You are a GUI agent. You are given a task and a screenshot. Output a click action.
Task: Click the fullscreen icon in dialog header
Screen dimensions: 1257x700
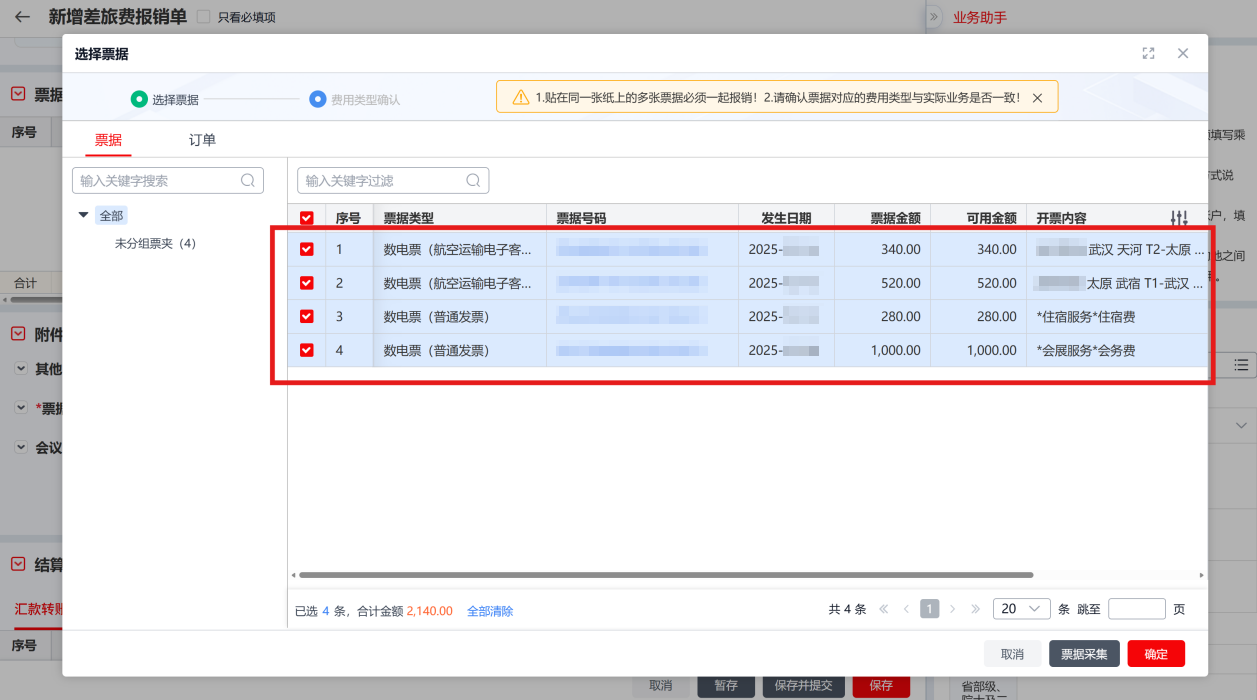coord(1148,54)
